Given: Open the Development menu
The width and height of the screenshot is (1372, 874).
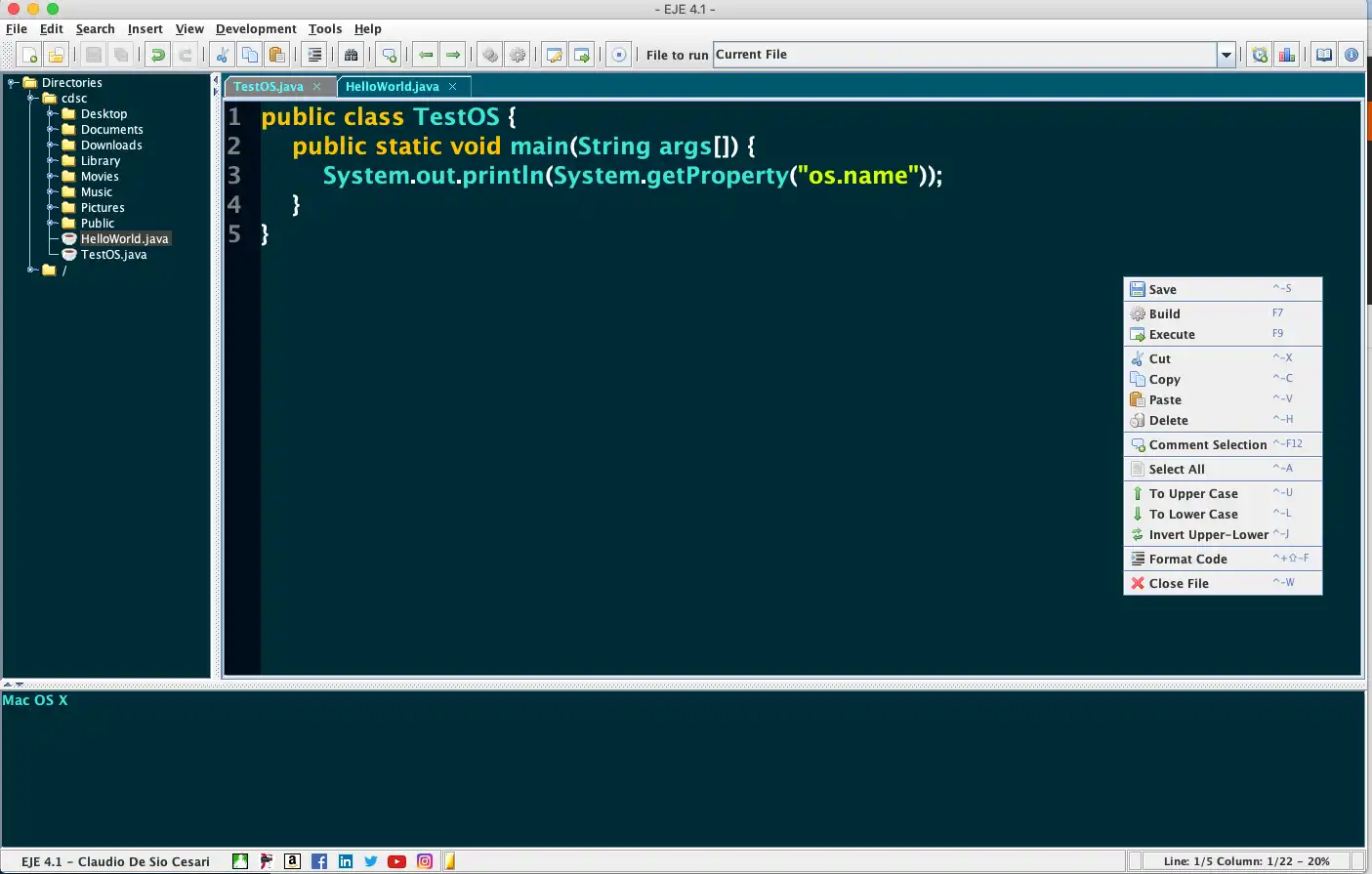Looking at the screenshot, I should (x=256, y=29).
